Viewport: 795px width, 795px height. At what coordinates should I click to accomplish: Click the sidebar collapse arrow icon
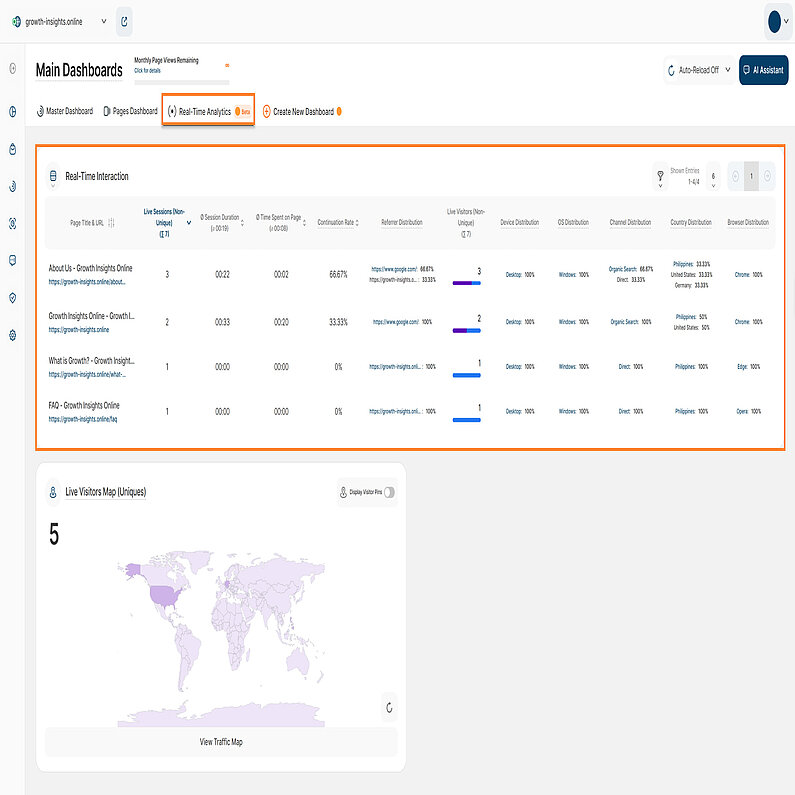point(13,68)
